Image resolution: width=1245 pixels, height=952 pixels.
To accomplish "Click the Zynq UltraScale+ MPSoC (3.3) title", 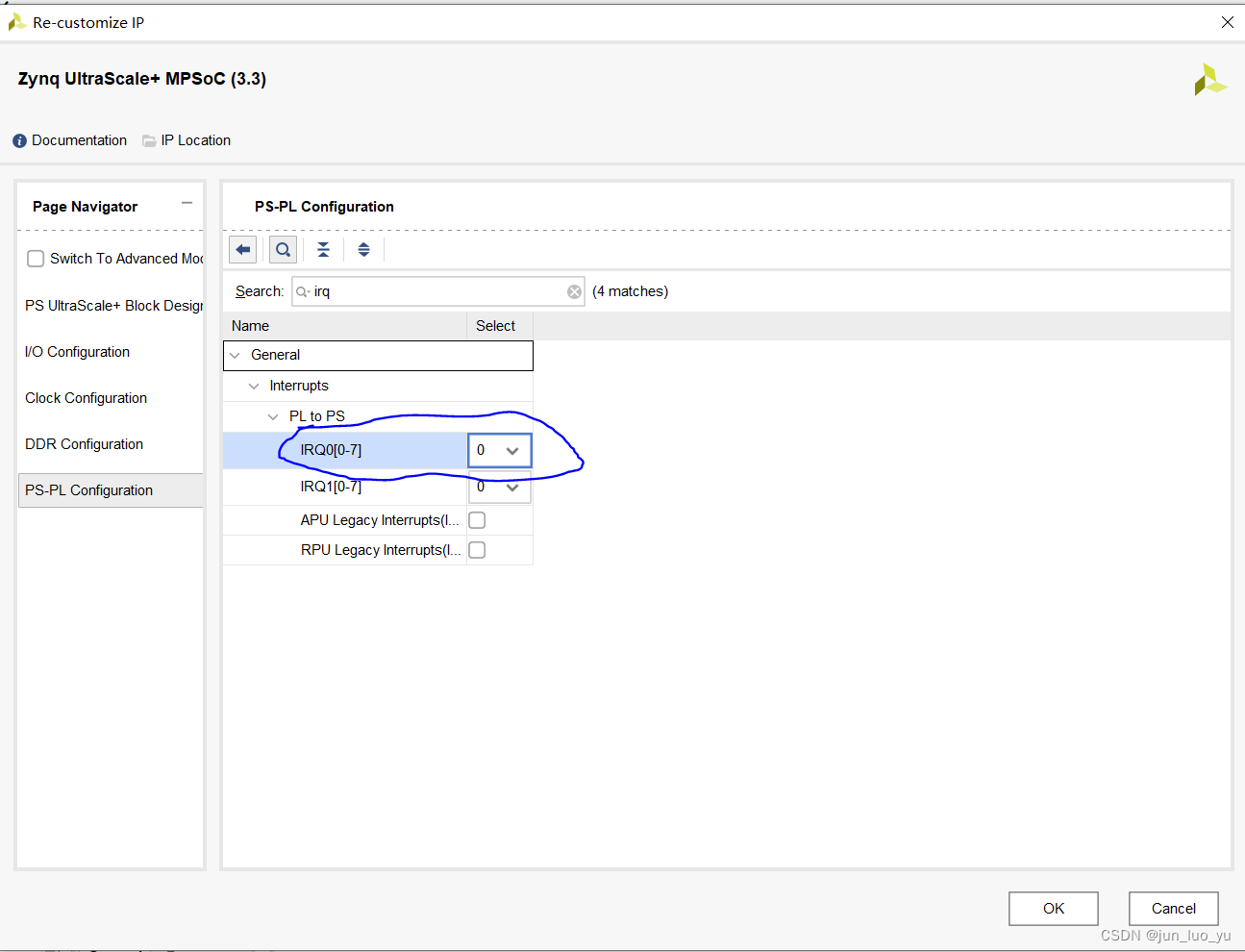I will click(142, 79).
